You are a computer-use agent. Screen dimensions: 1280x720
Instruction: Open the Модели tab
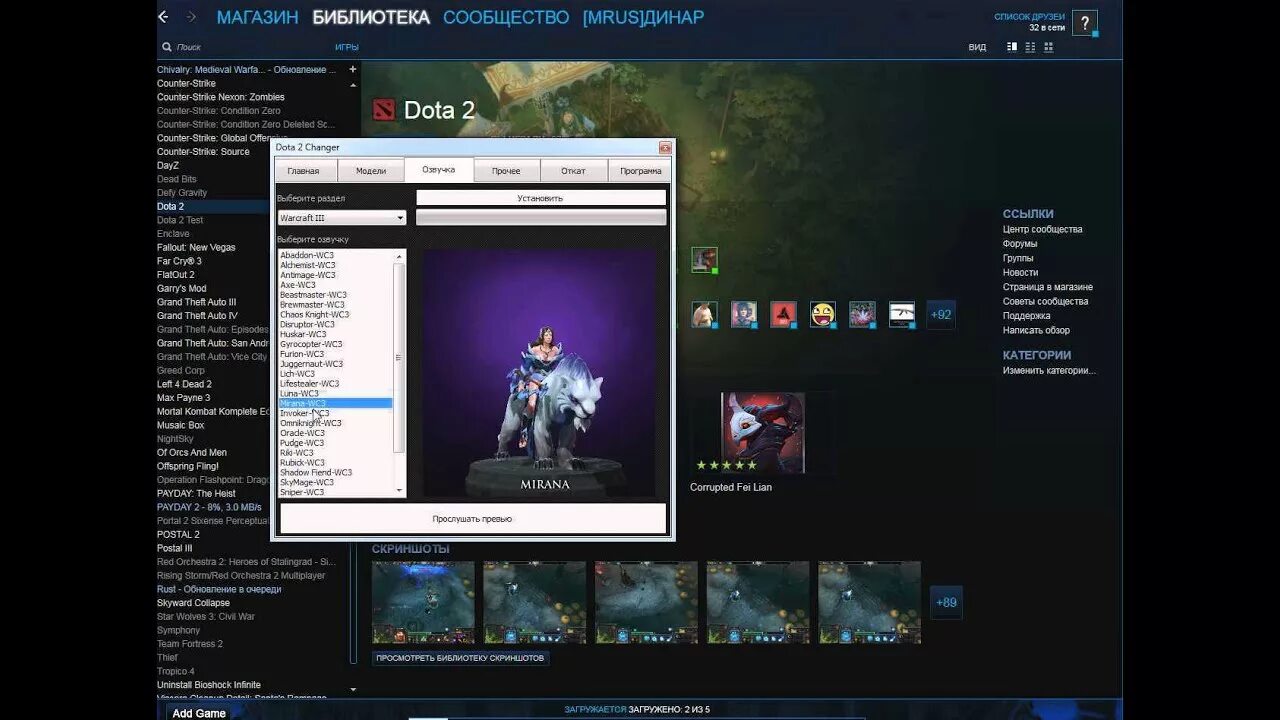(371, 171)
